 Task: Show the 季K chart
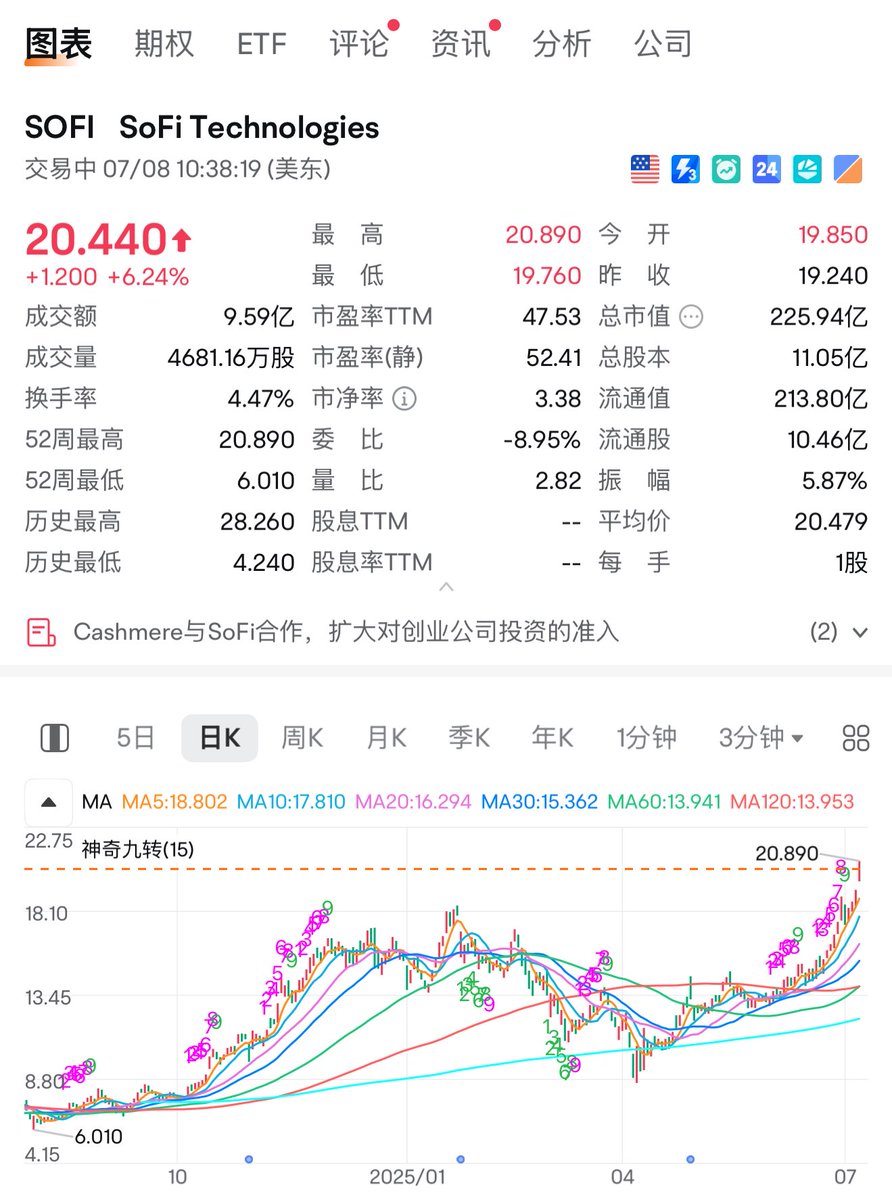pos(469,739)
